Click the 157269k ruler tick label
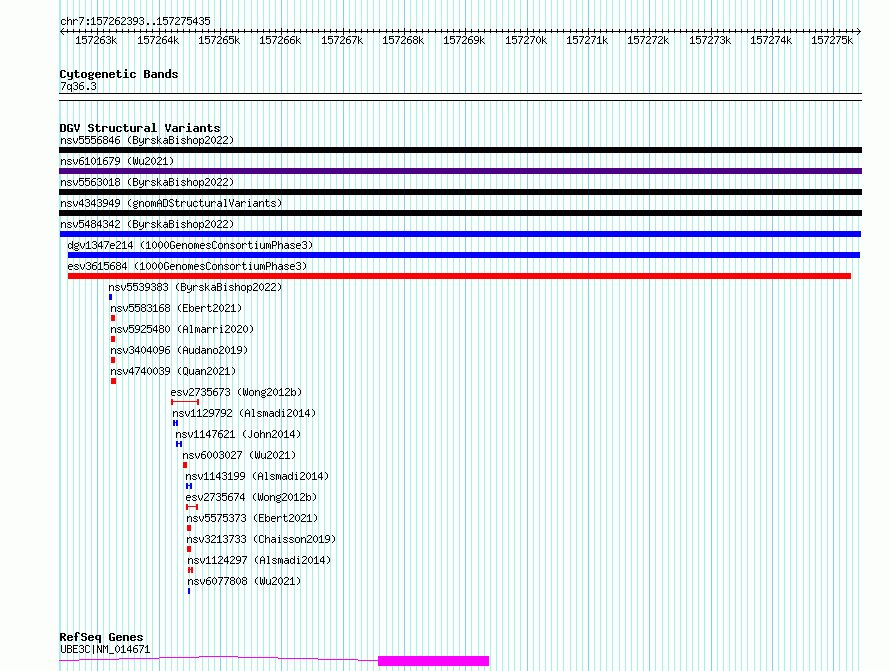Image resolution: width=890 pixels, height=671 pixels. pyautogui.click(x=464, y=40)
